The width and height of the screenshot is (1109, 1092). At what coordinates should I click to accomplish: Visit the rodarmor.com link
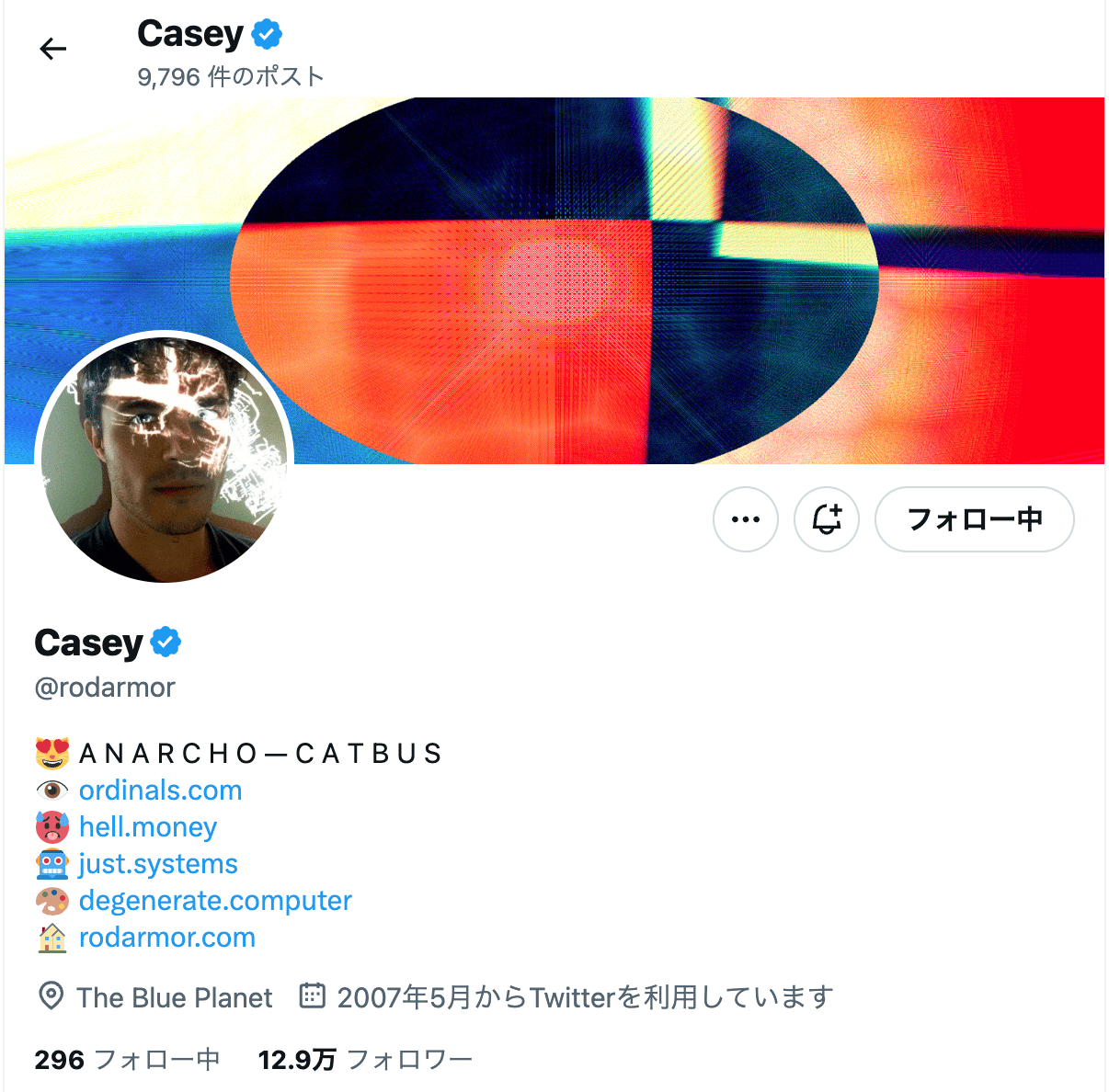point(167,937)
